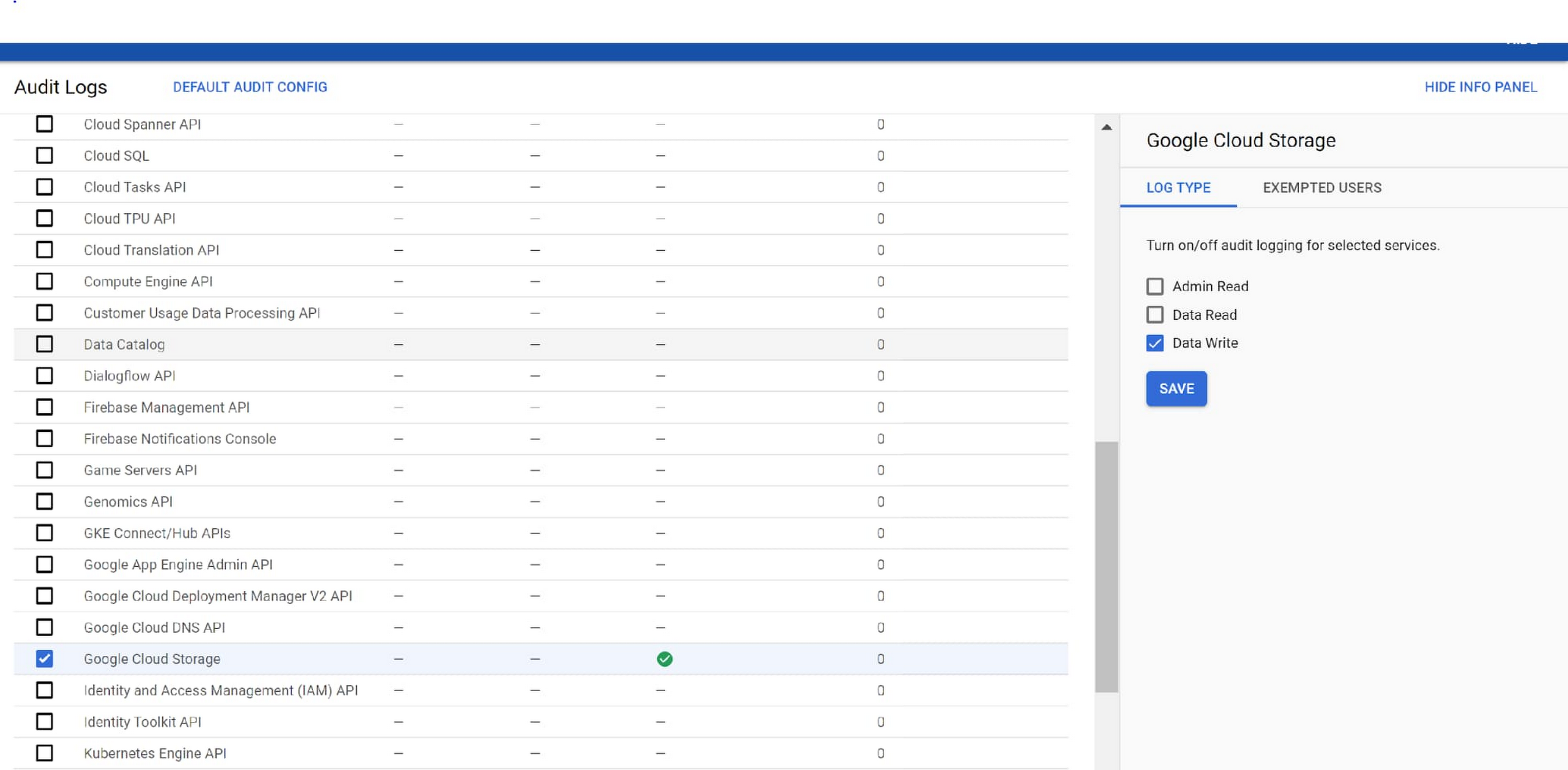1568x770 pixels.
Task: Select Google Cloud DNS API row
Action: [45, 627]
